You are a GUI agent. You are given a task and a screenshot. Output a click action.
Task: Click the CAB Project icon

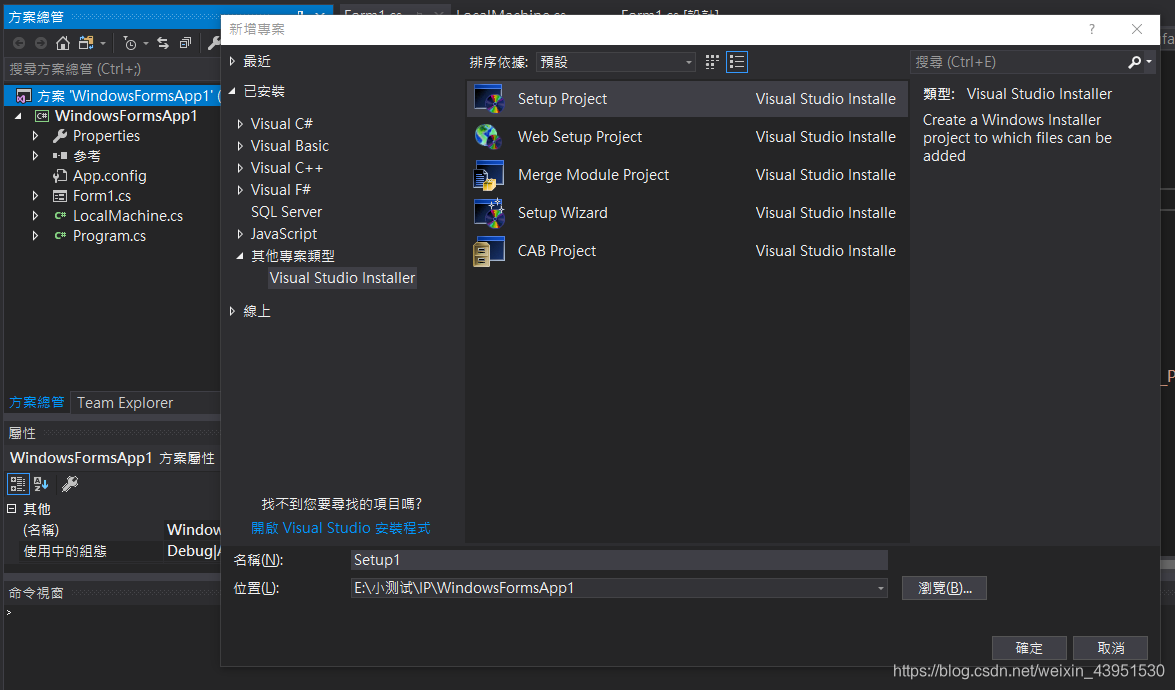489,250
